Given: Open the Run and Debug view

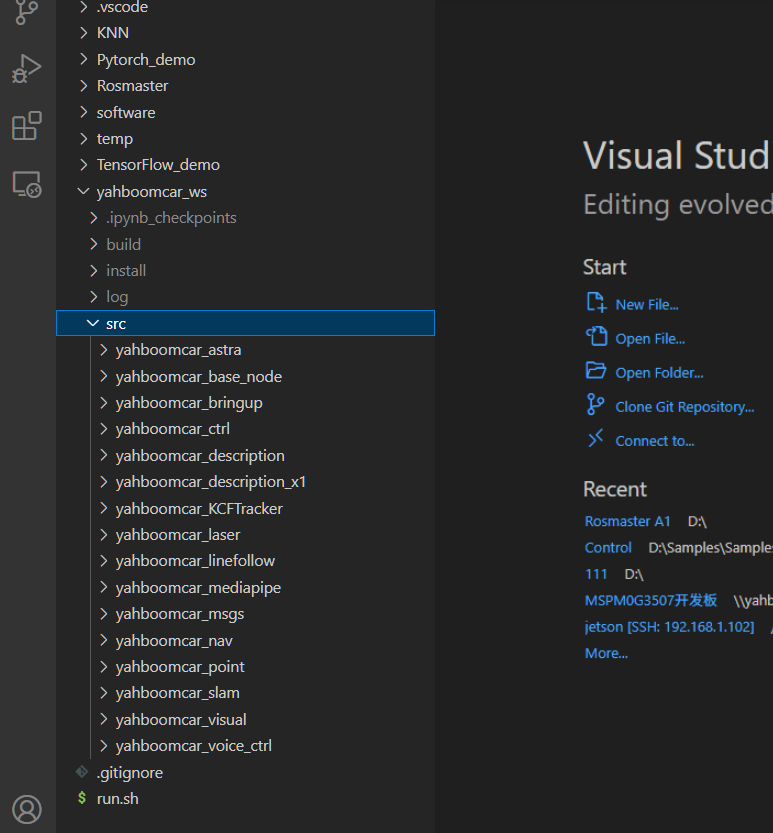Looking at the screenshot, I should (27, 69).
